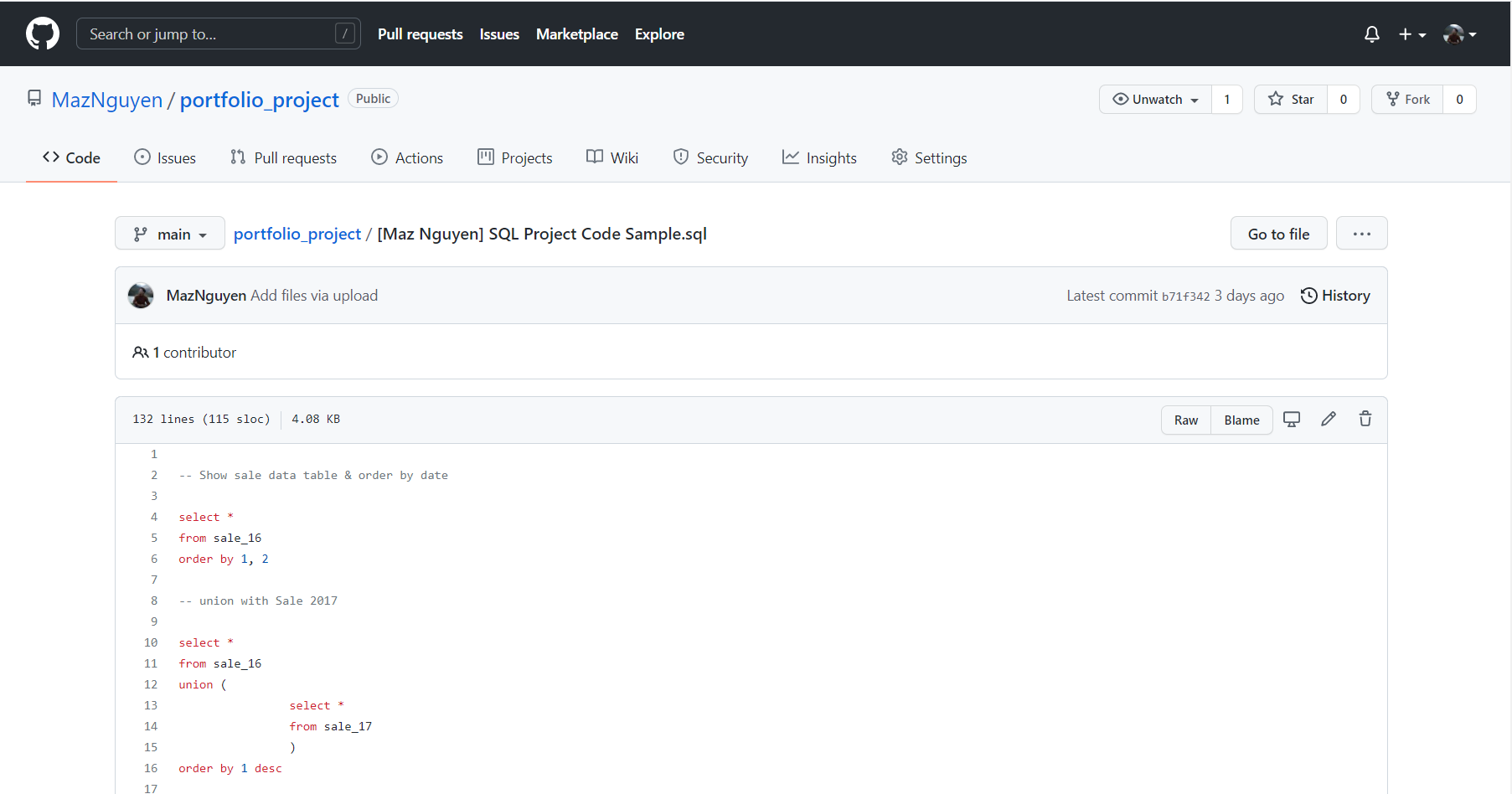Open Pull requests in top navigation
Image resolution: width=1512 pixels, height=794 pixels.
point(421,34)
